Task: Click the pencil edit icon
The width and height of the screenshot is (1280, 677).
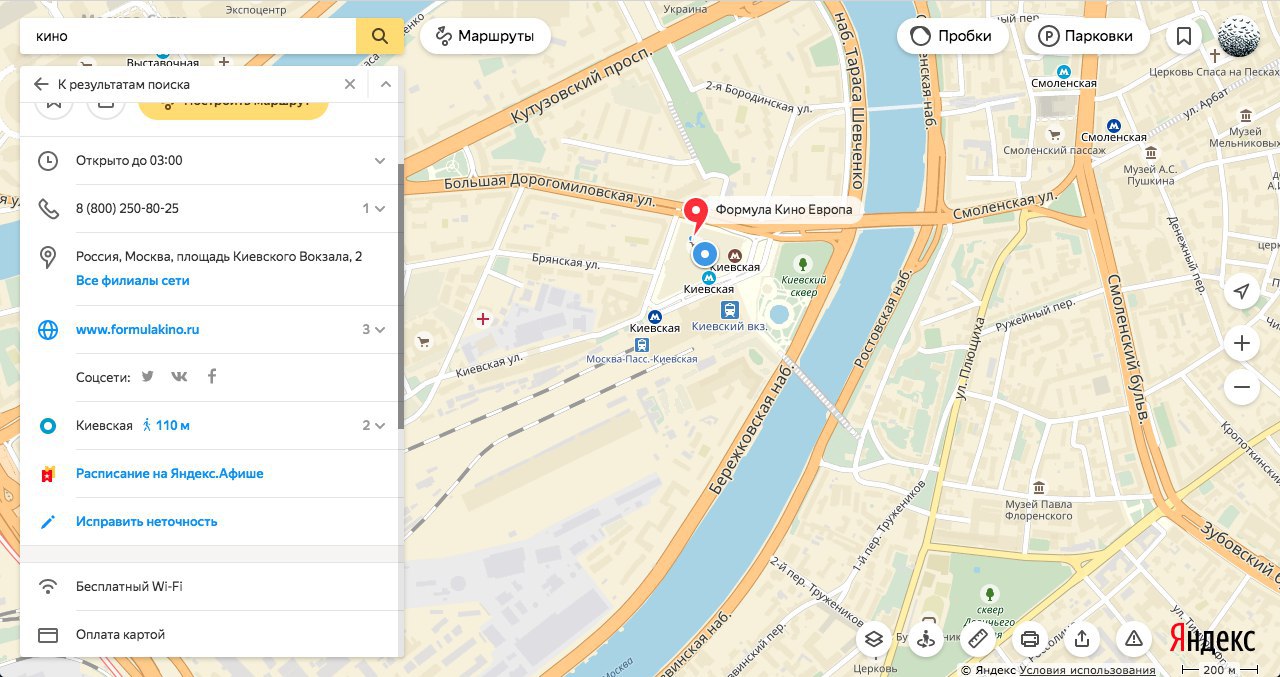Action: 47,521
